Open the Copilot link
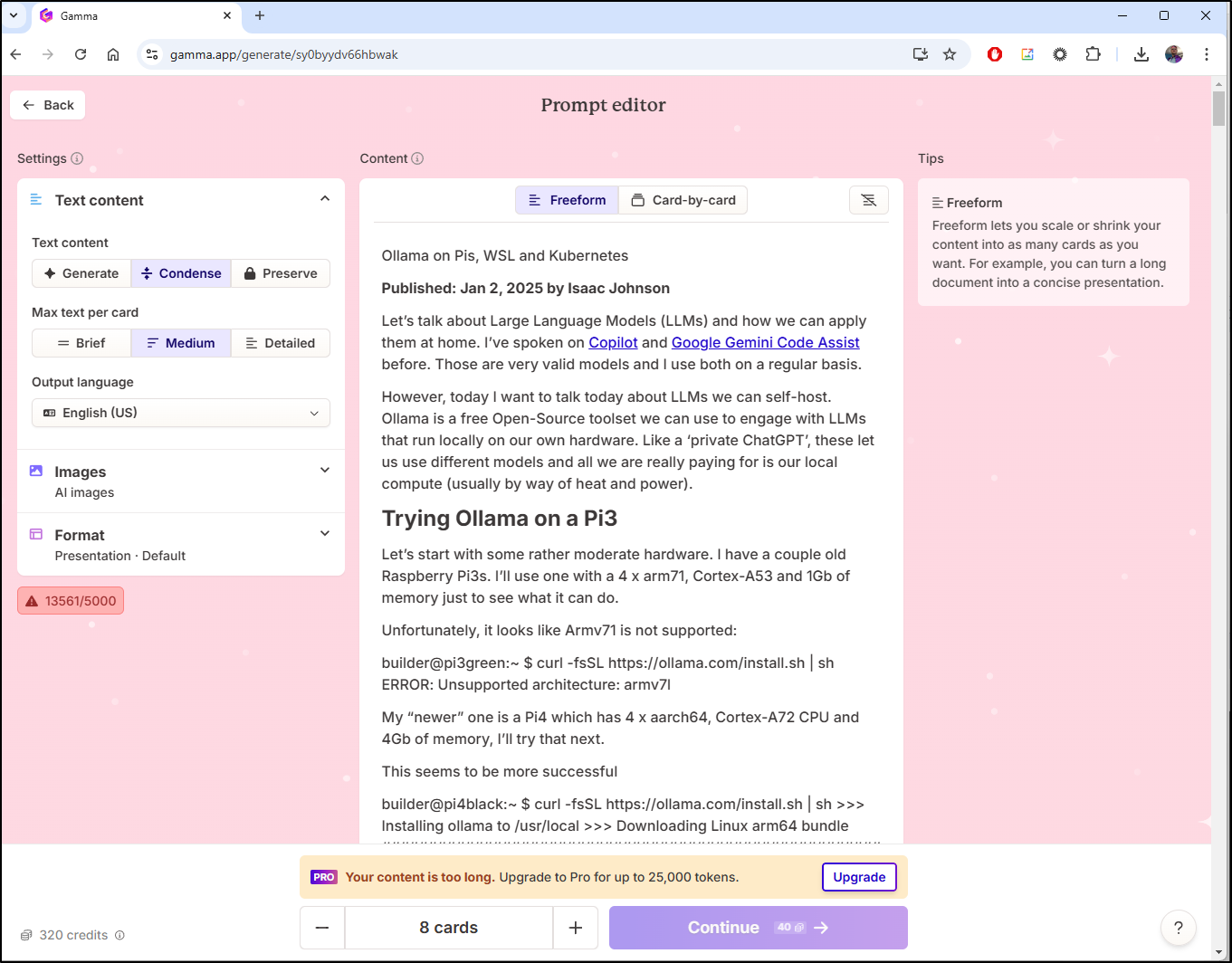This screenshot has width=1232, height=963. tap(613, 342)
